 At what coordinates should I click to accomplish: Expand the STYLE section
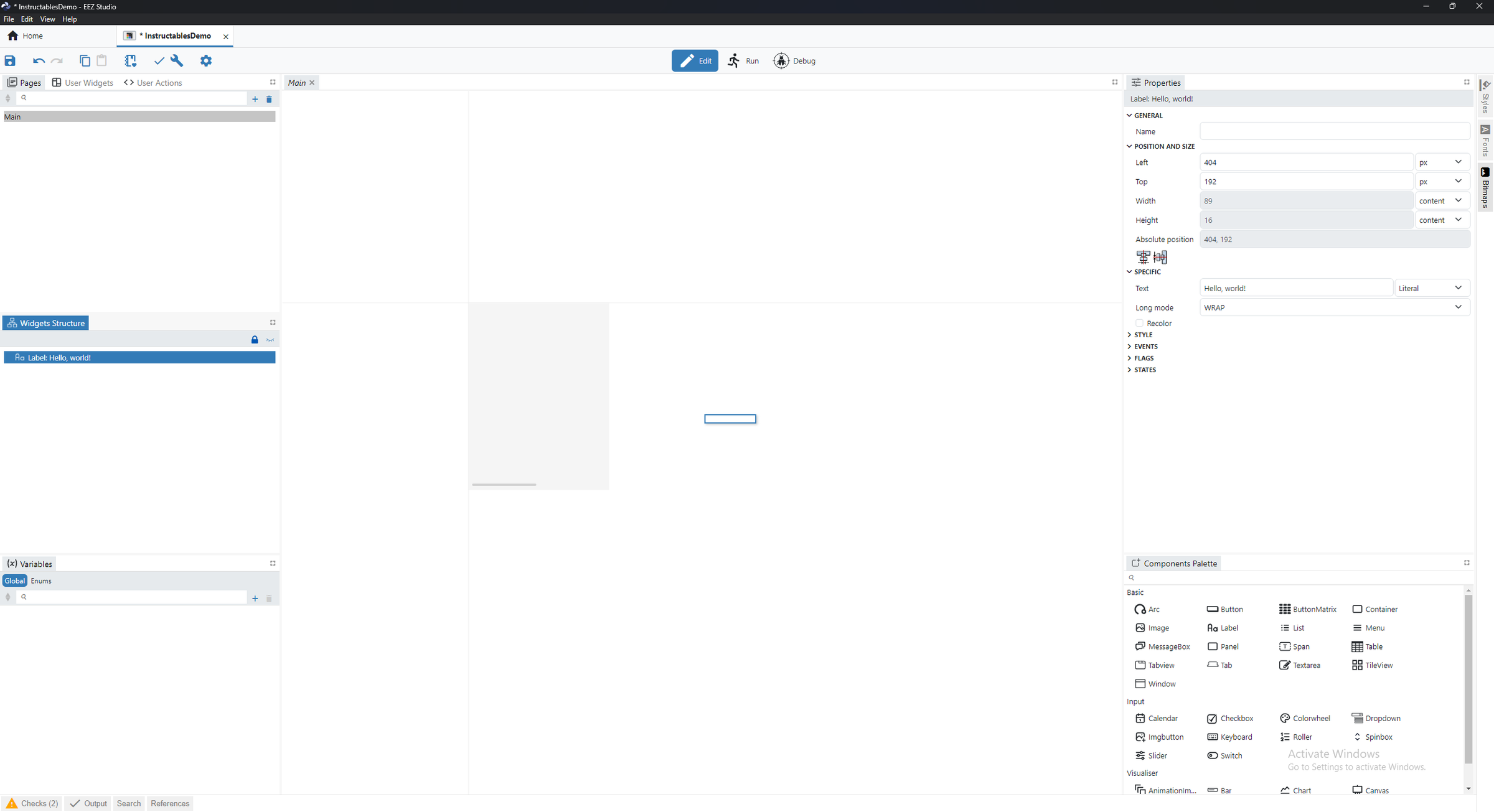point(1143,335)
